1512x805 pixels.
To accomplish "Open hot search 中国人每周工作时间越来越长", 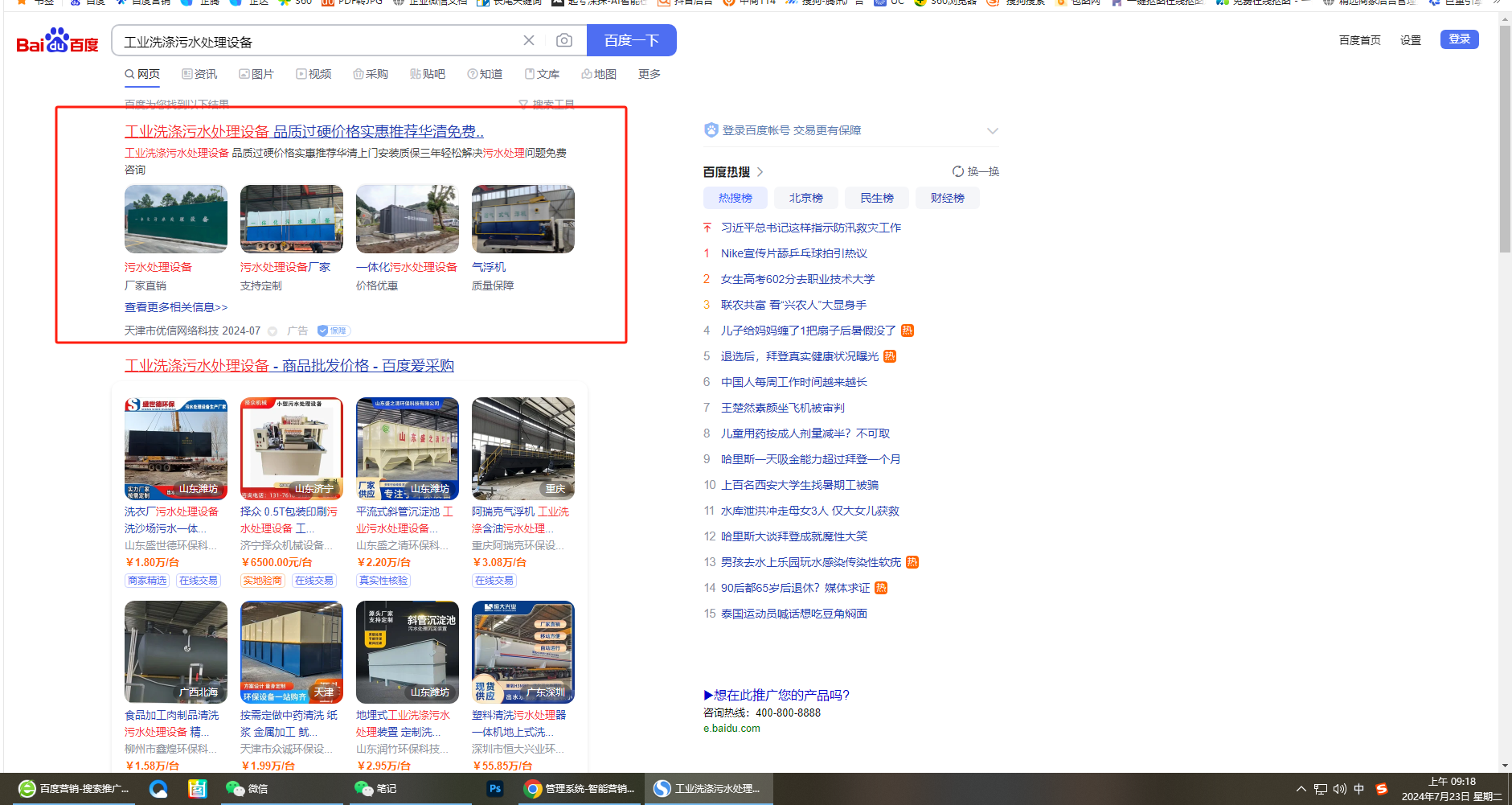I will (x=794, y=382).
